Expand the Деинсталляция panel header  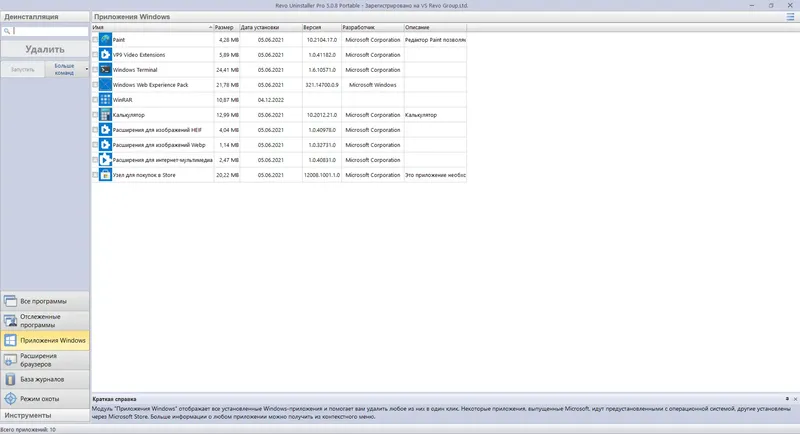pyautogui.click(x=45, y=17)
